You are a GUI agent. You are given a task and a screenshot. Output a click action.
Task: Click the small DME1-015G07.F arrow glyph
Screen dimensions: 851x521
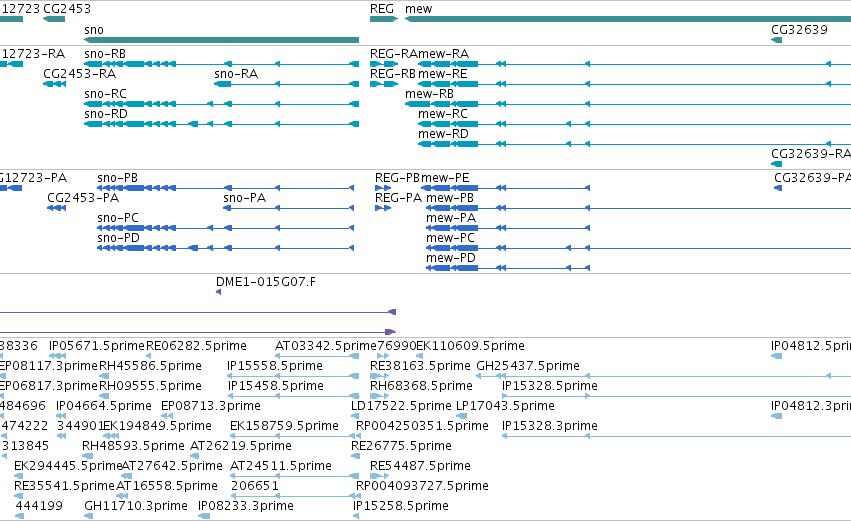218,293
